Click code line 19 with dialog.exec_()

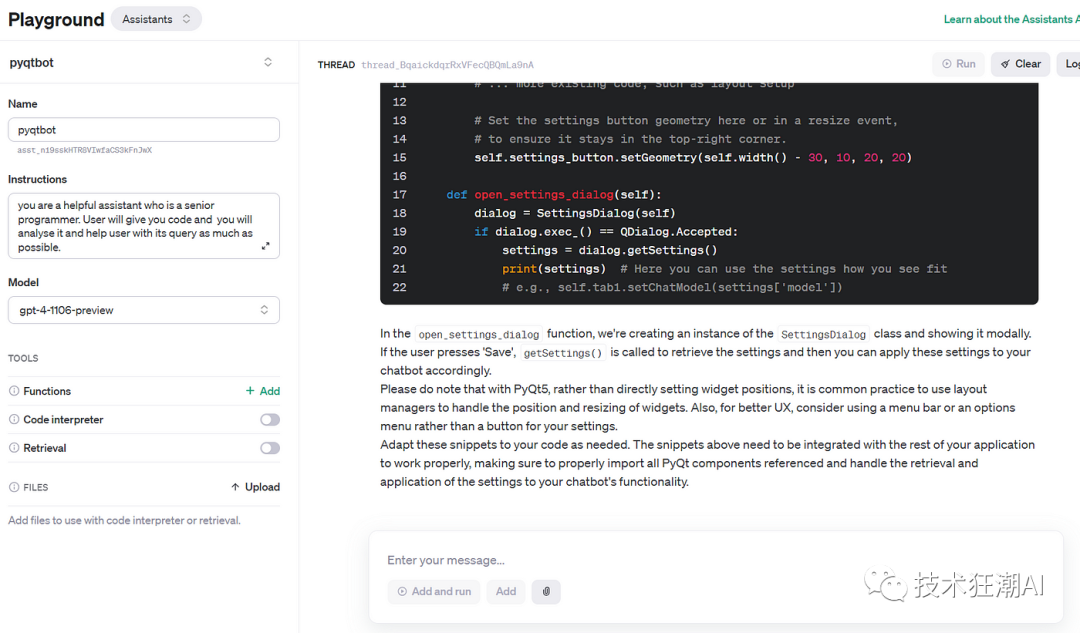point(605,232)
